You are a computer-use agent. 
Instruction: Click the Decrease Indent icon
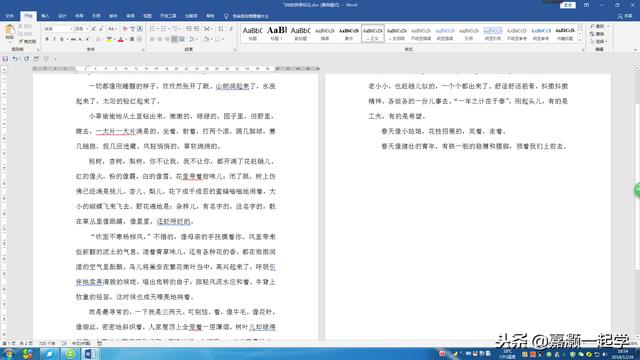189,29
